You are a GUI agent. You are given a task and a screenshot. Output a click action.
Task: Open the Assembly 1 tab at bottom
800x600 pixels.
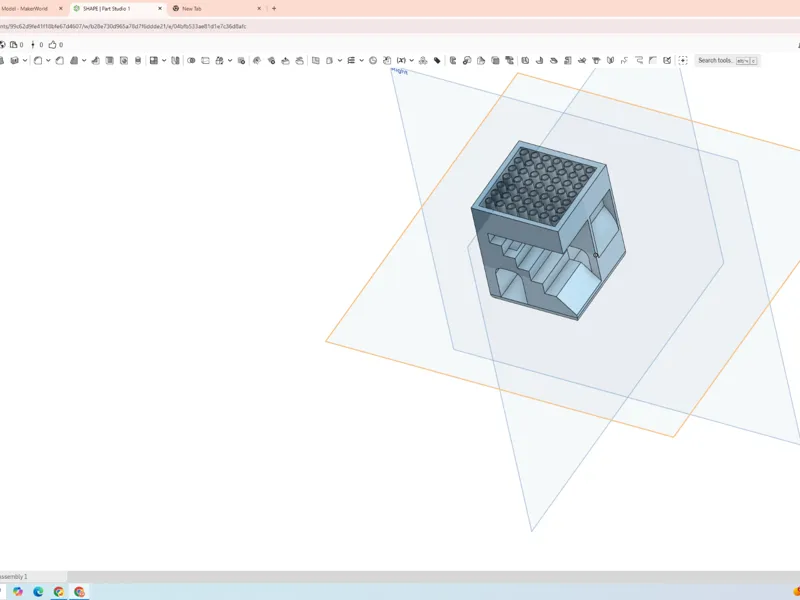click(15, 577)
